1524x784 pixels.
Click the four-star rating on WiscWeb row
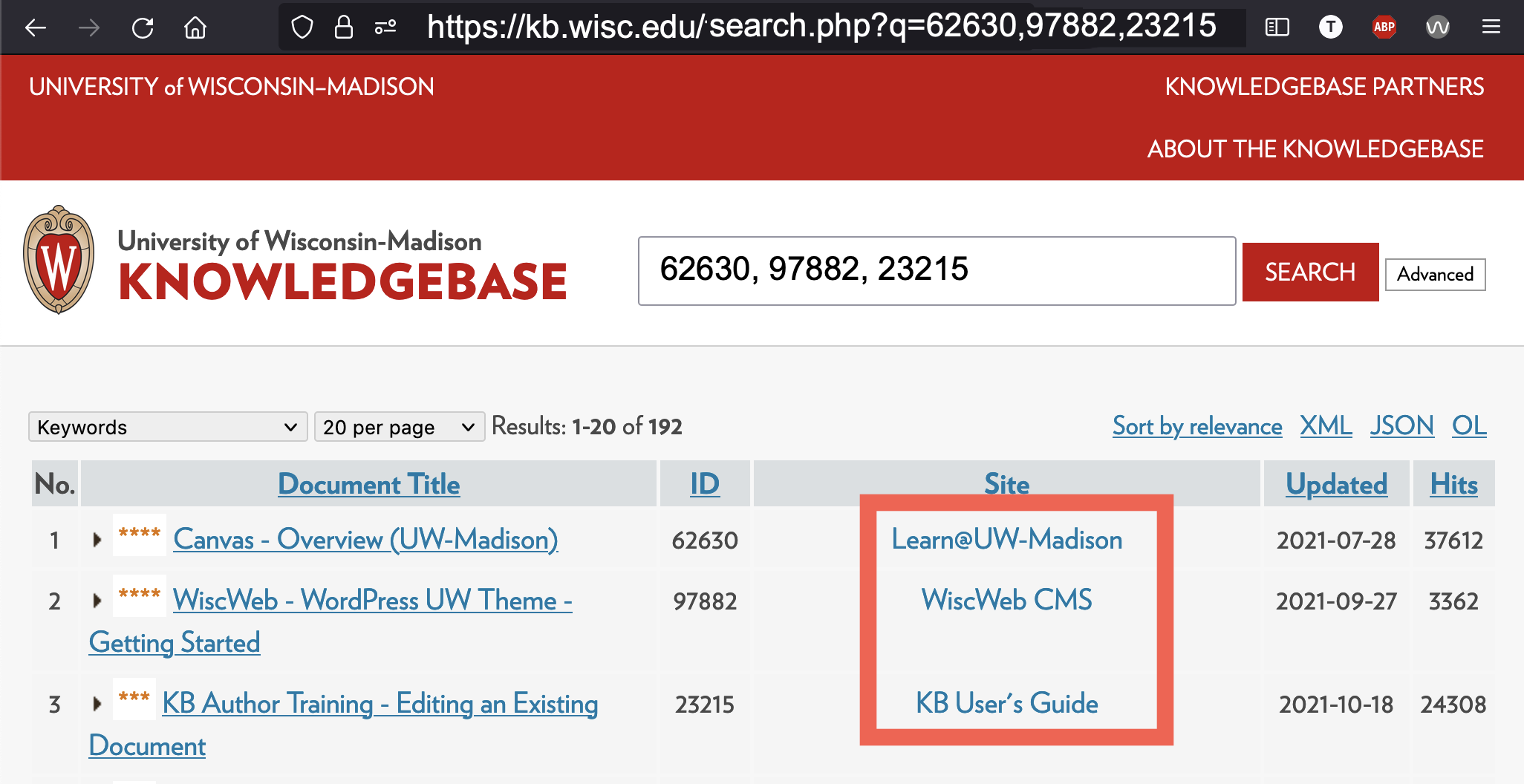[140, 595]
